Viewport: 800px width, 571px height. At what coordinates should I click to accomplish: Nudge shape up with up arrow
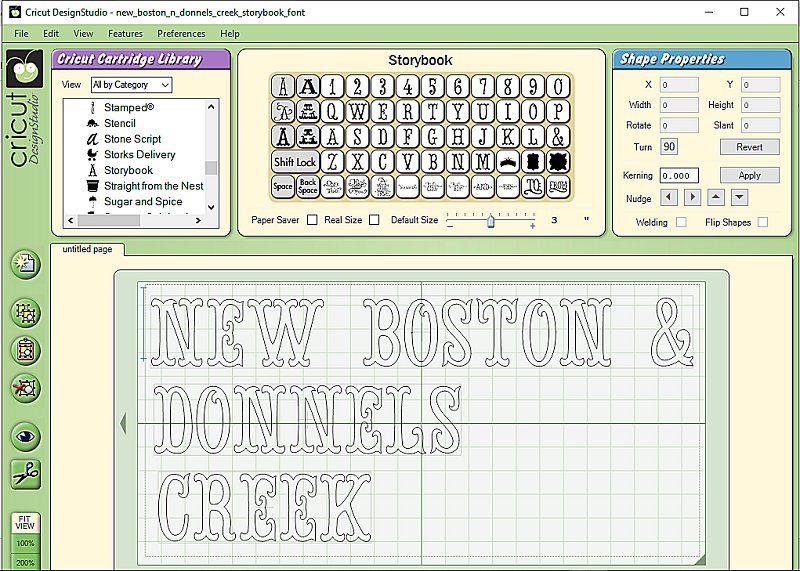716,197
